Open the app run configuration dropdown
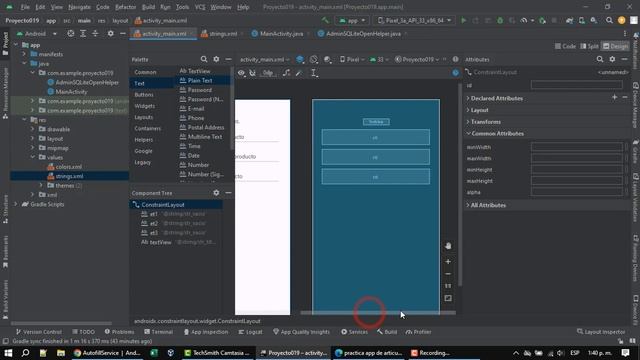640x360 pixels. click(x=352, y=20)
